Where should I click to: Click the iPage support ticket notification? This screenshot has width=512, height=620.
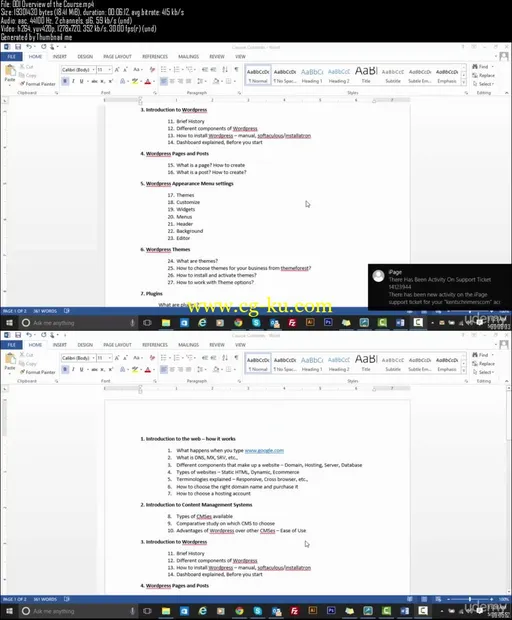[x=440, y=287]
